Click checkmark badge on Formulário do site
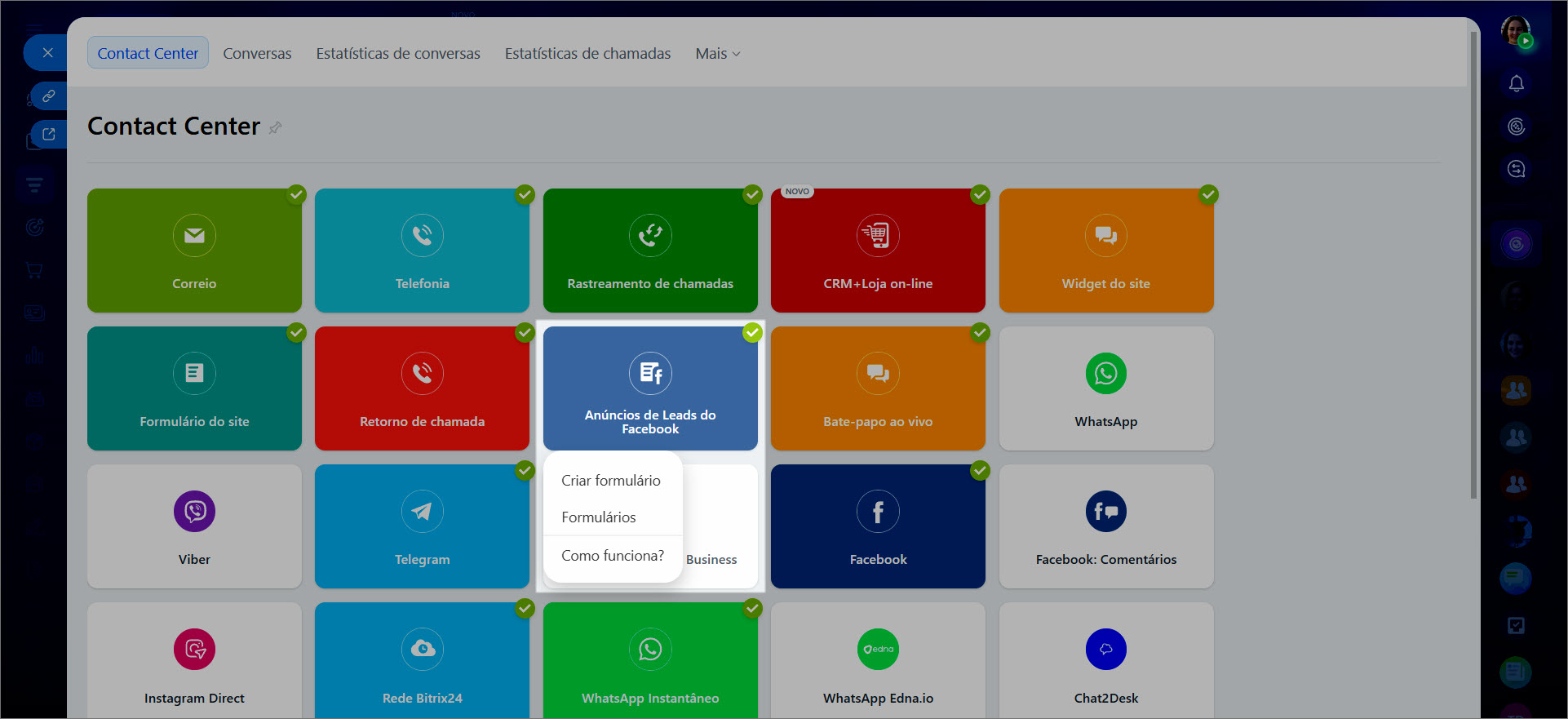Viewport: 1568px width, 719px height. pos(296,332)
